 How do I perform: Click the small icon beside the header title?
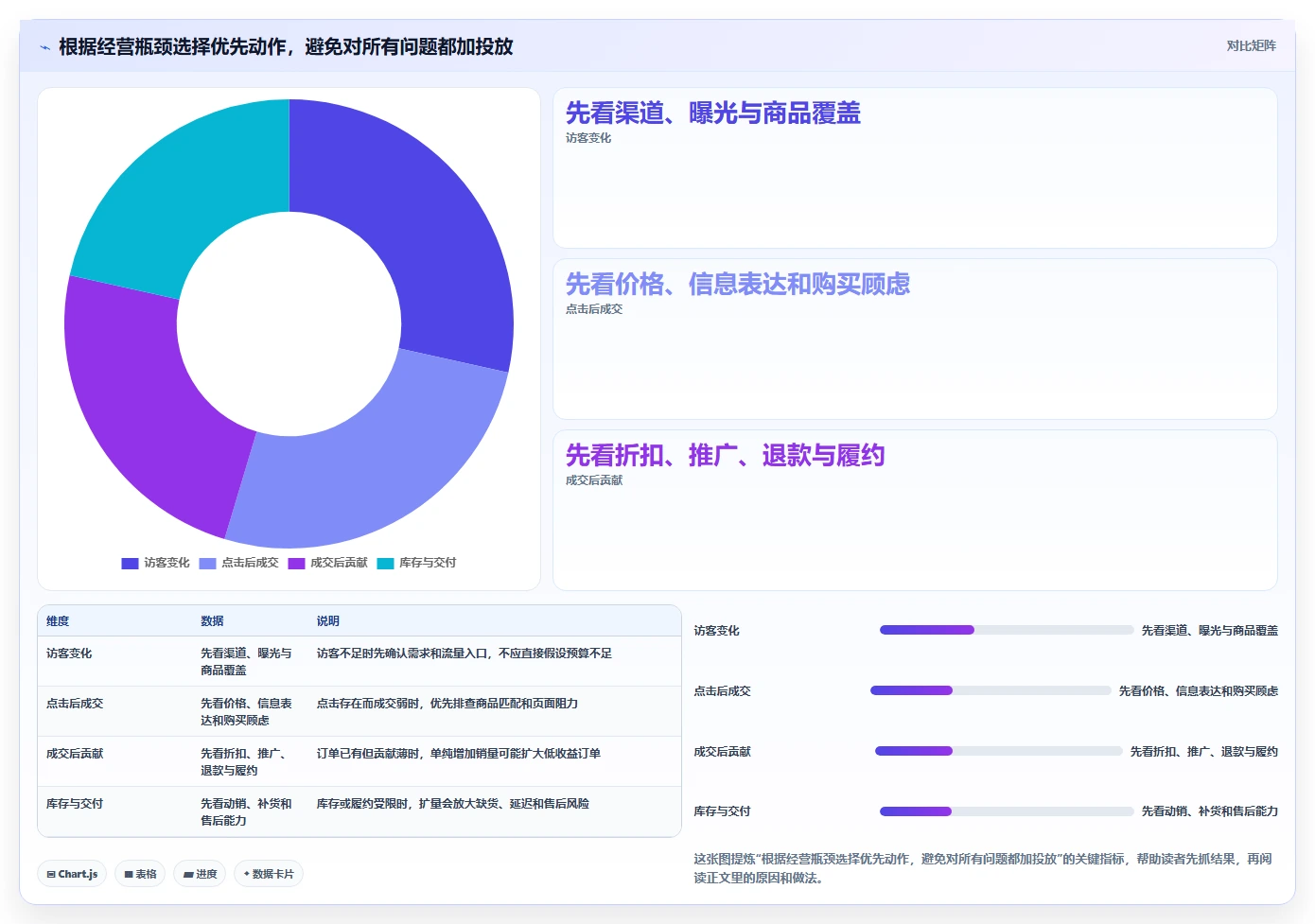tap(44, 46)
